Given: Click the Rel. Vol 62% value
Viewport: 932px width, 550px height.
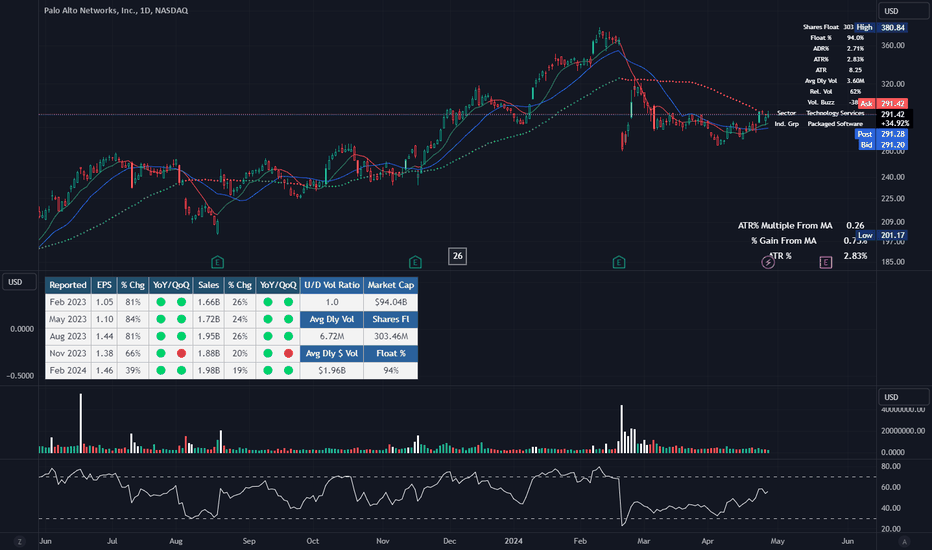Looking at the screenshot, I should [x=855, y=92].
